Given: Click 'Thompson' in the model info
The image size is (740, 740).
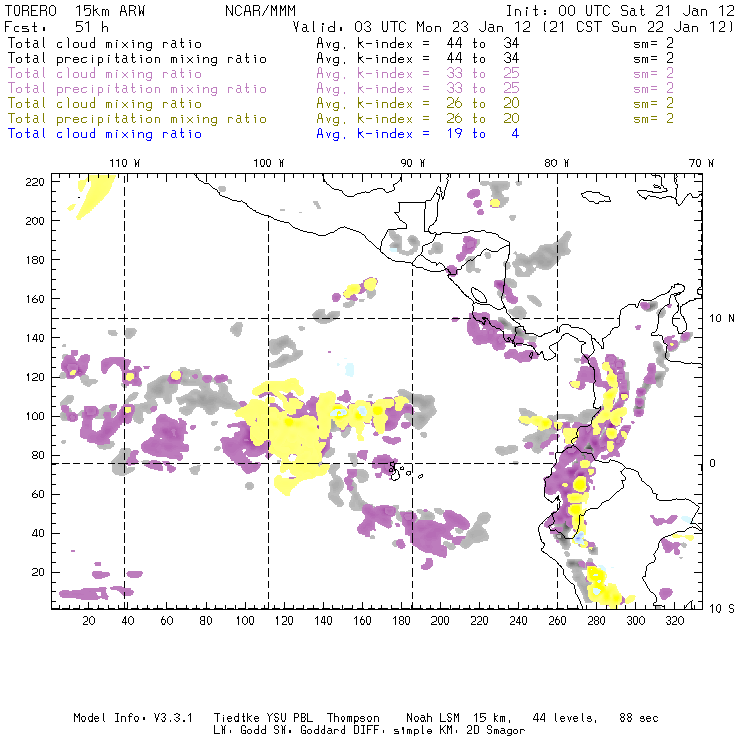Looking at the screenshot, I should click(x=353, y=718).
